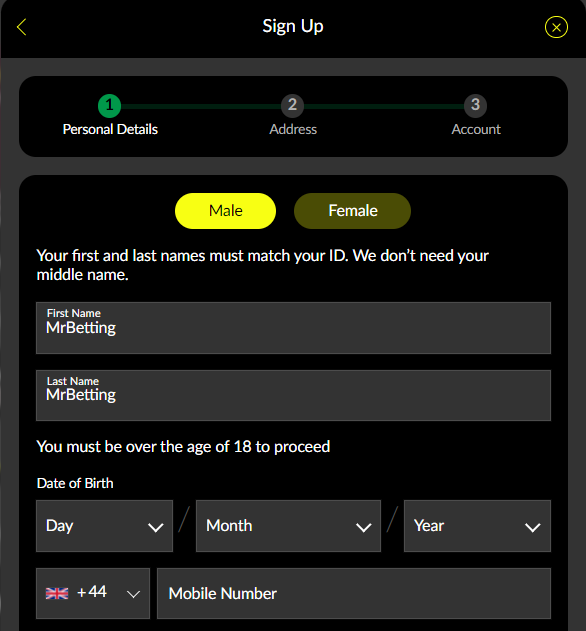
Task: Close the Sign Up dialog
Action: point(556,27)
